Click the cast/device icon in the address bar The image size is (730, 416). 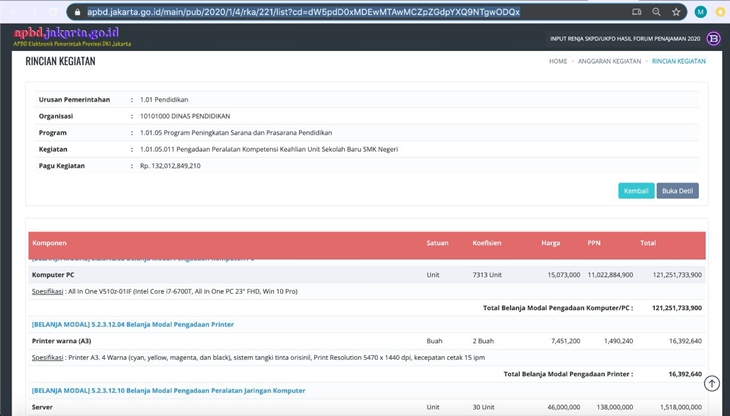coord(636,12)
